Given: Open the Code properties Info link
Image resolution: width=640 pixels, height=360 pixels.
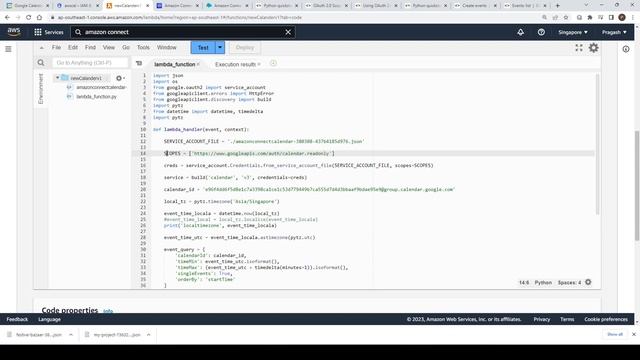Looking at the screenshot, I should (x=108, y=311).
